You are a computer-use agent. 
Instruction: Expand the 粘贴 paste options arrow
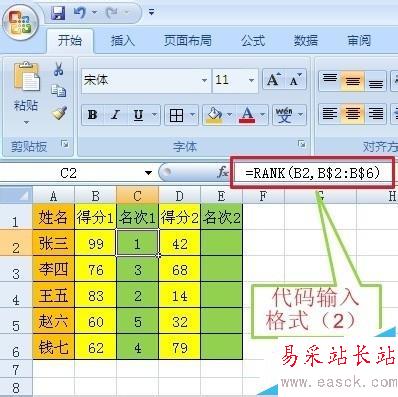click(26, 122)
